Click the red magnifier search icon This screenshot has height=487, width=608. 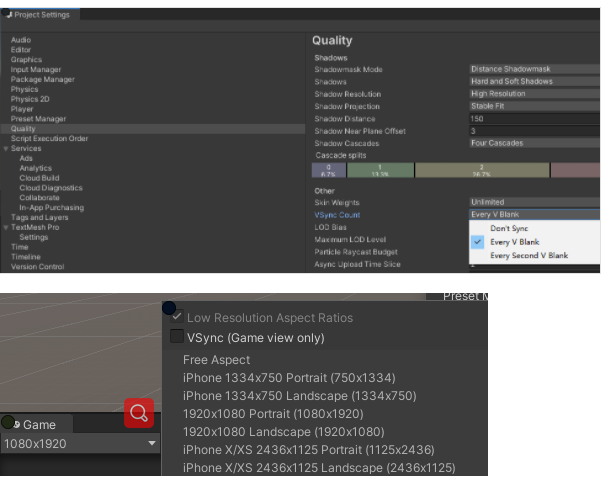point(139,413)
